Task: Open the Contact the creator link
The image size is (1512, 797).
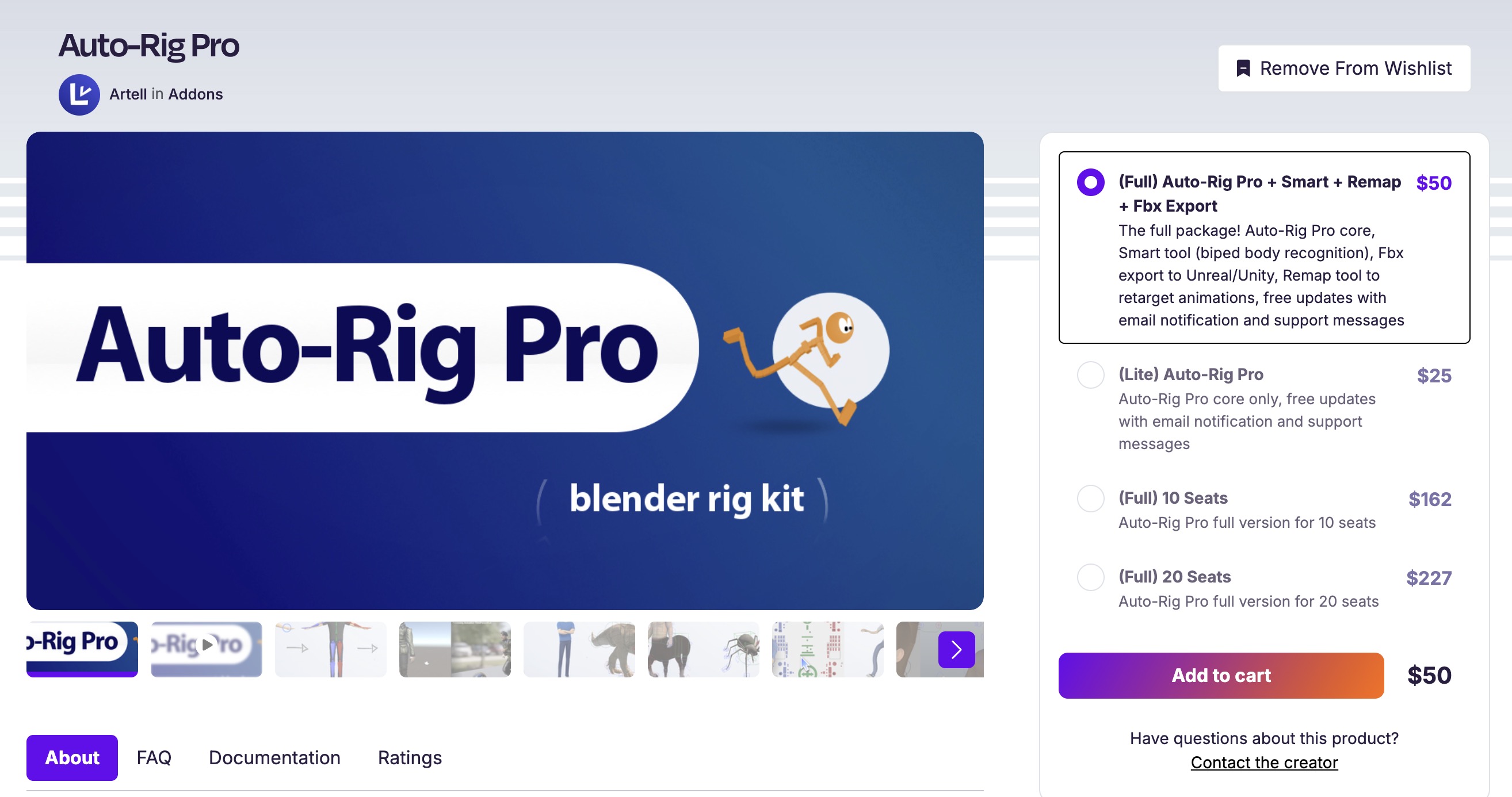Action: click(1264, 762)
